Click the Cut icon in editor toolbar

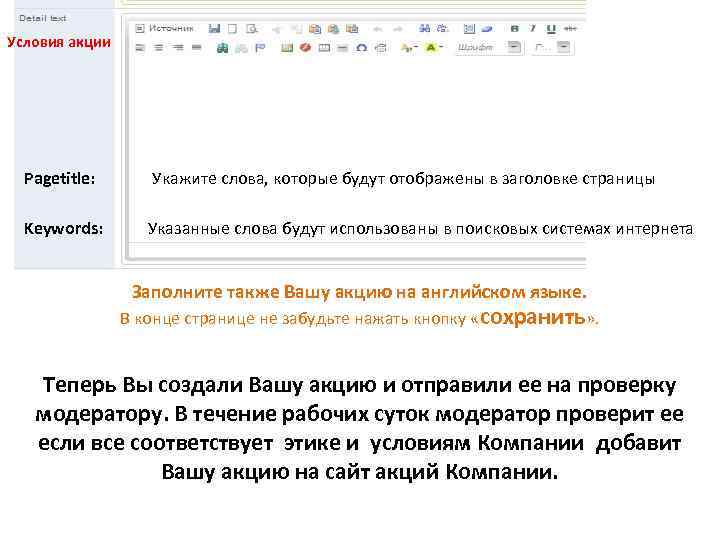coord(276,29)
